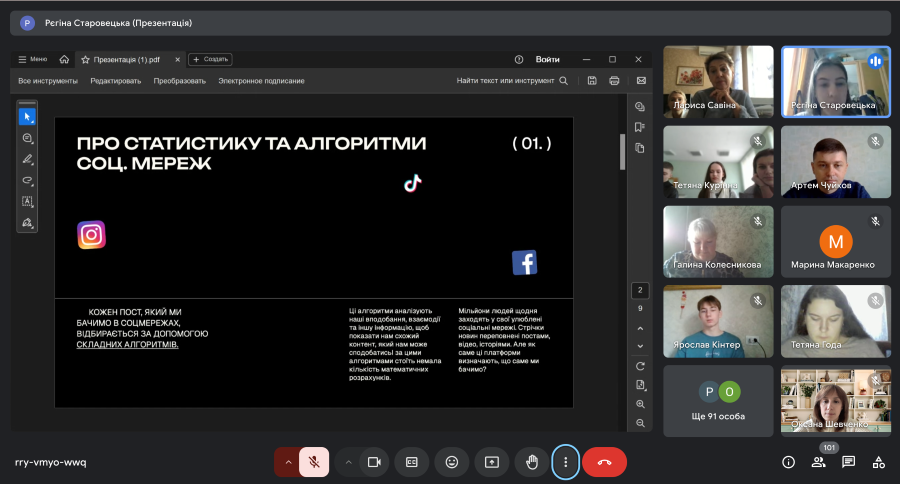Click the present screen button
Image resolution: width=900 pixels, height=484 pixels.
492,462
